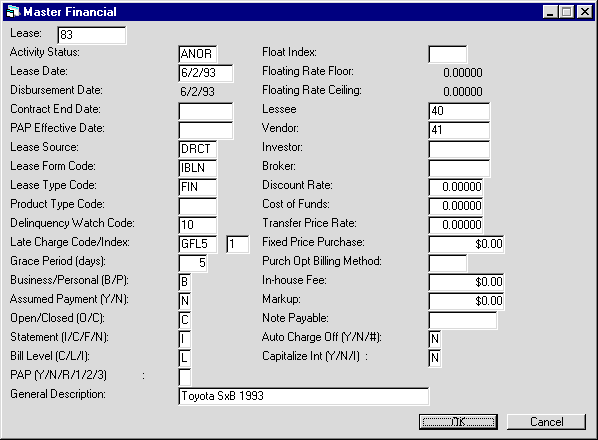Click the Cost of Funds field
The height and width of the screenshot is (440, 598).
pyautogui.click(x=456, y=206)
